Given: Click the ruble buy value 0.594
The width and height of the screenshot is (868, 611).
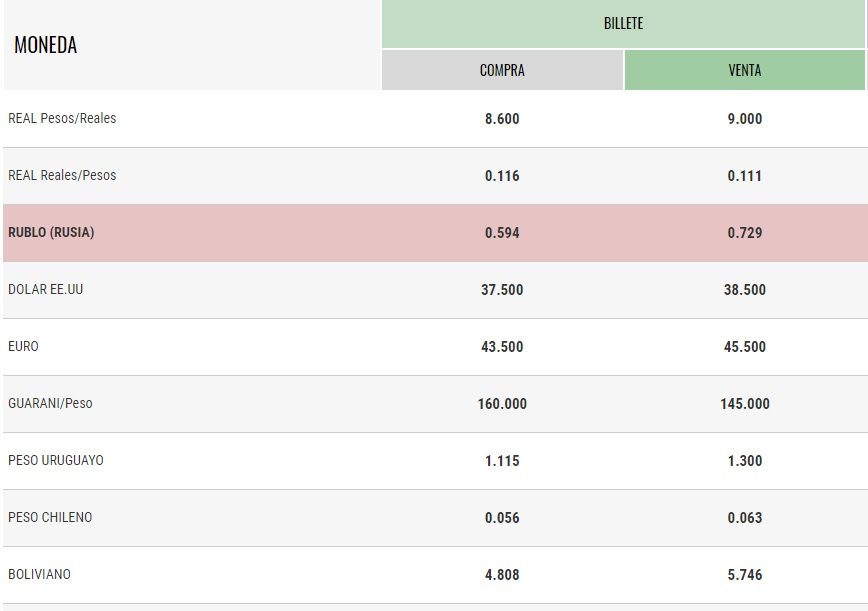Looking at the screenshot, I should (502, 233).
